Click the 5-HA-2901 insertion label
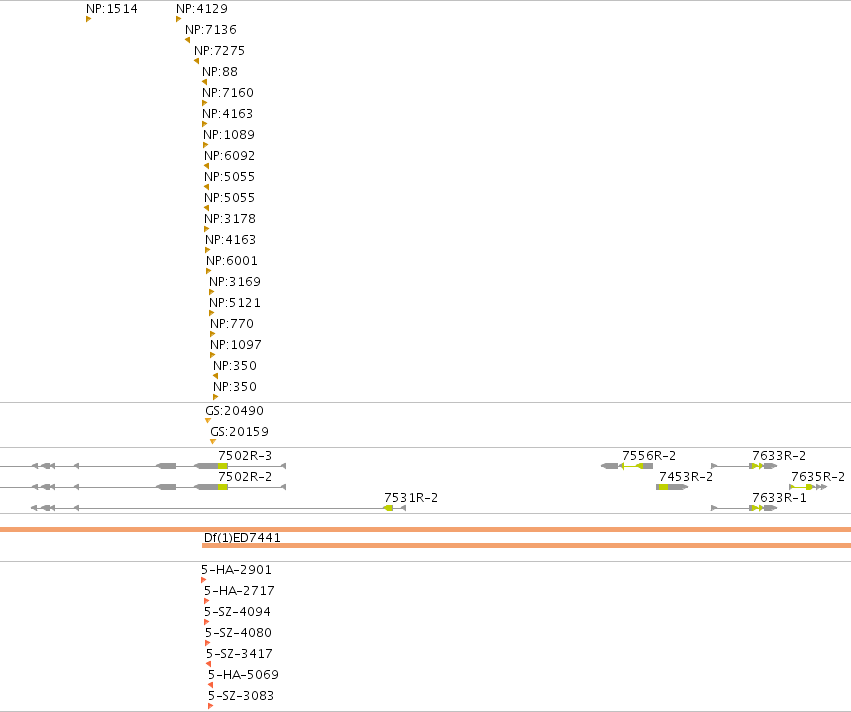Image resolution: width=851 pixels, height=712 pixels. (x=236, y=570)
